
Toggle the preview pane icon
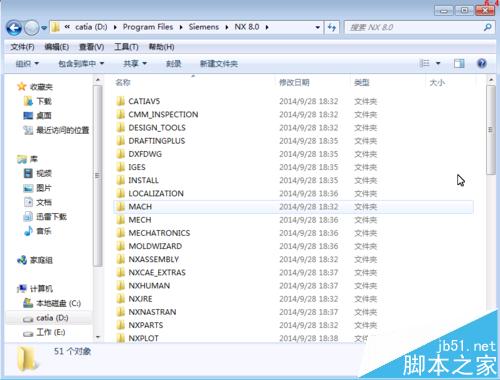pos(459,63)
